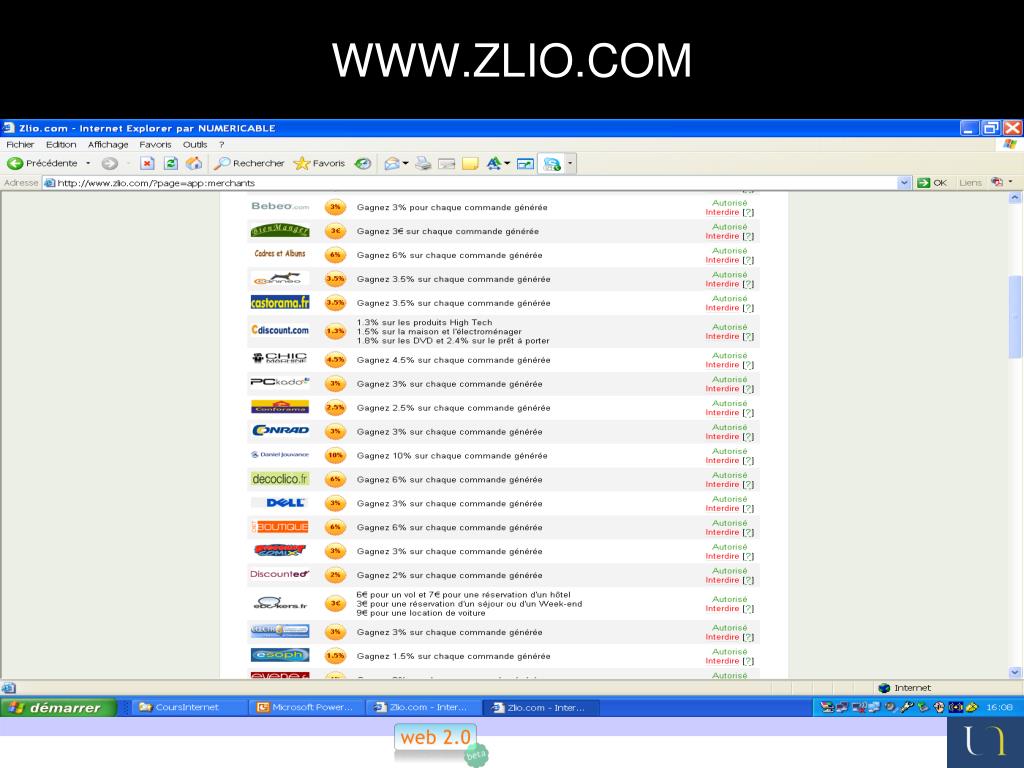This screenshot has height=768, width=1024.
Task: Click Interdire on the Dell row
Action: tap(722, 508)
